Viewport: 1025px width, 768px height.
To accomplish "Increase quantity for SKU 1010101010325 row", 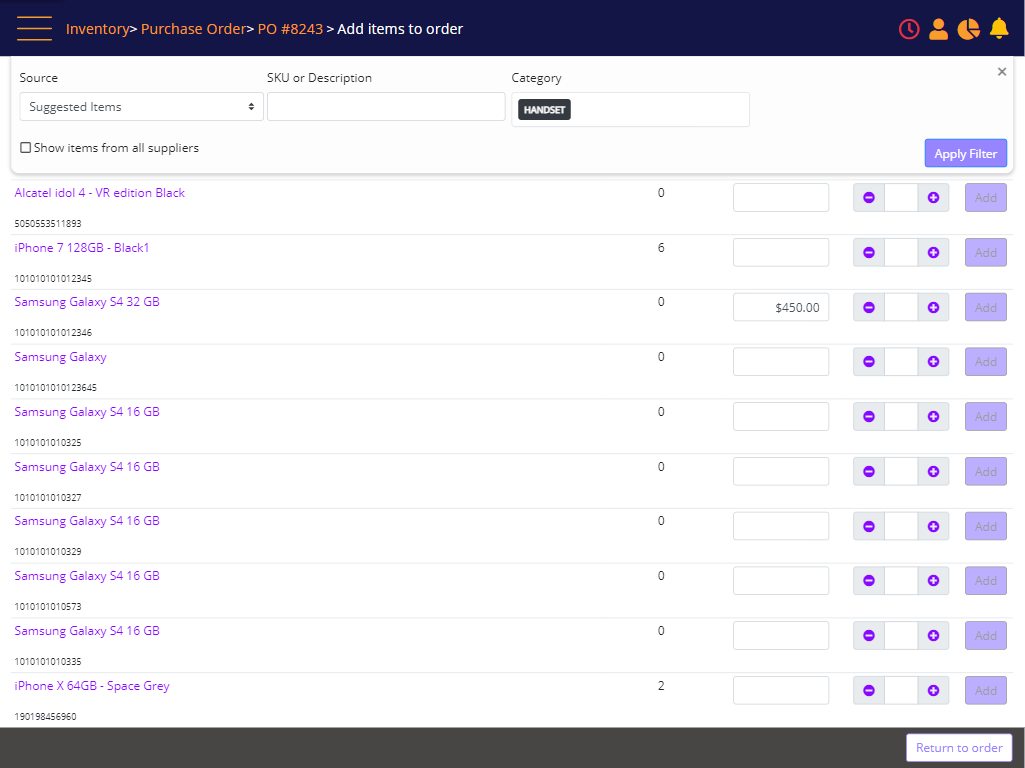I will pos(933,416).
